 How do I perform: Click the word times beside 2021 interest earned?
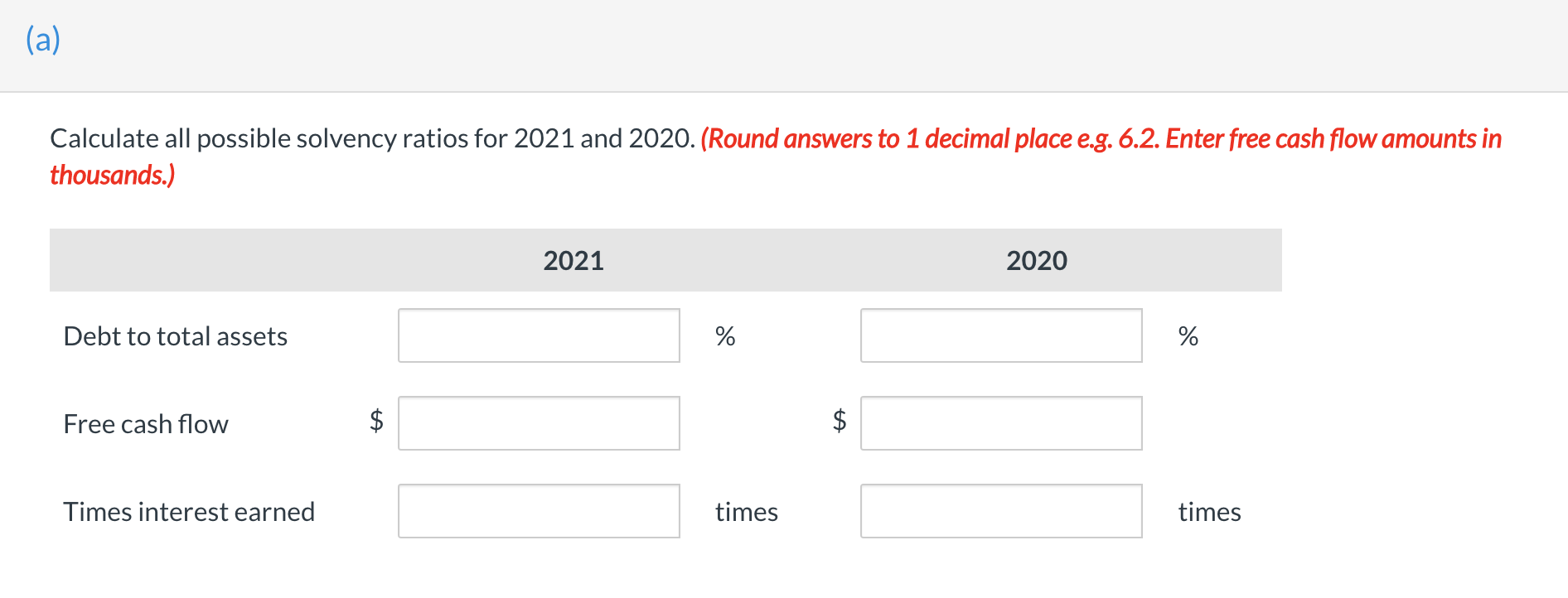click(746, 513)
